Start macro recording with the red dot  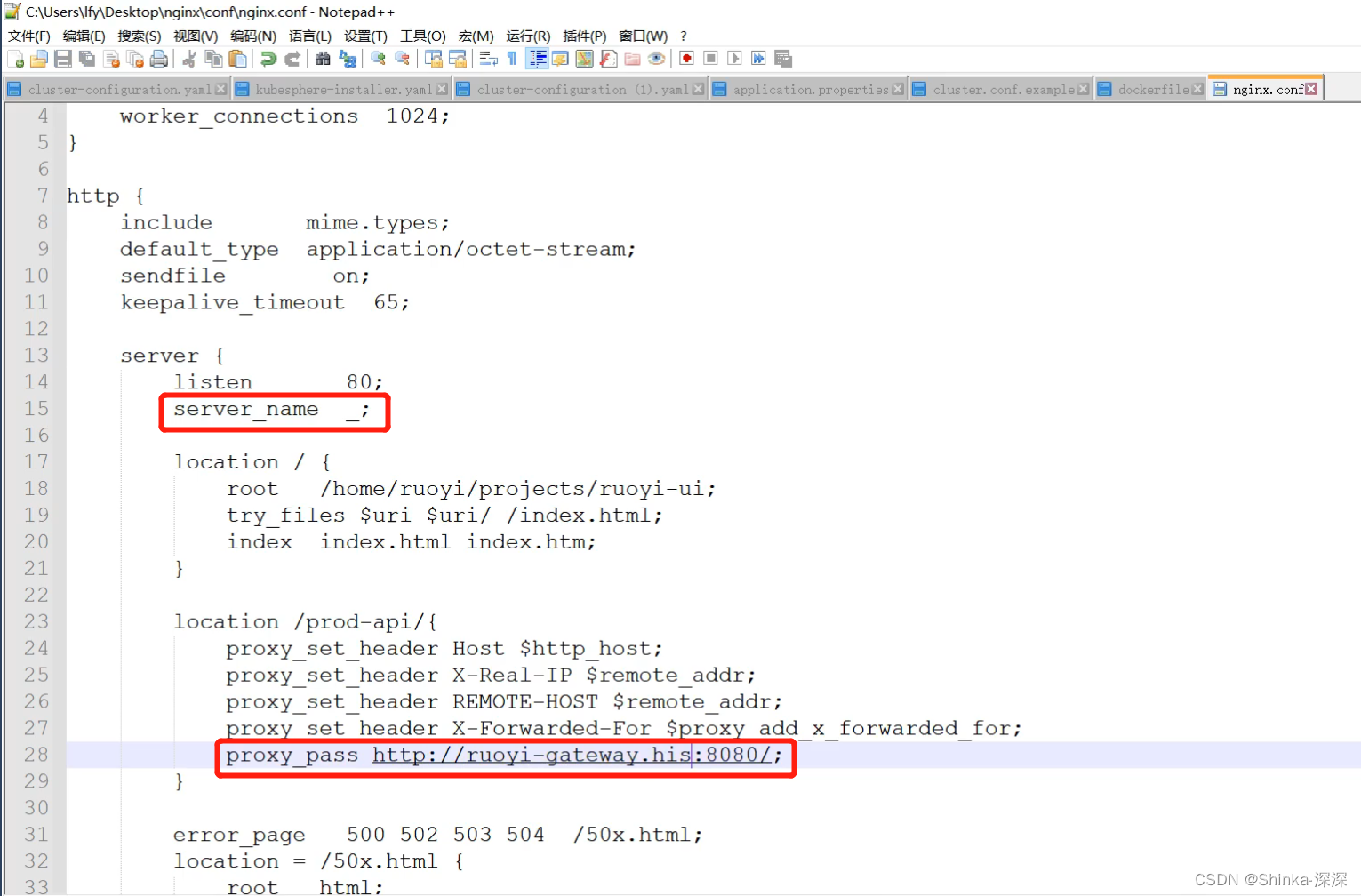pyautogui.click(x=686, y=59)
